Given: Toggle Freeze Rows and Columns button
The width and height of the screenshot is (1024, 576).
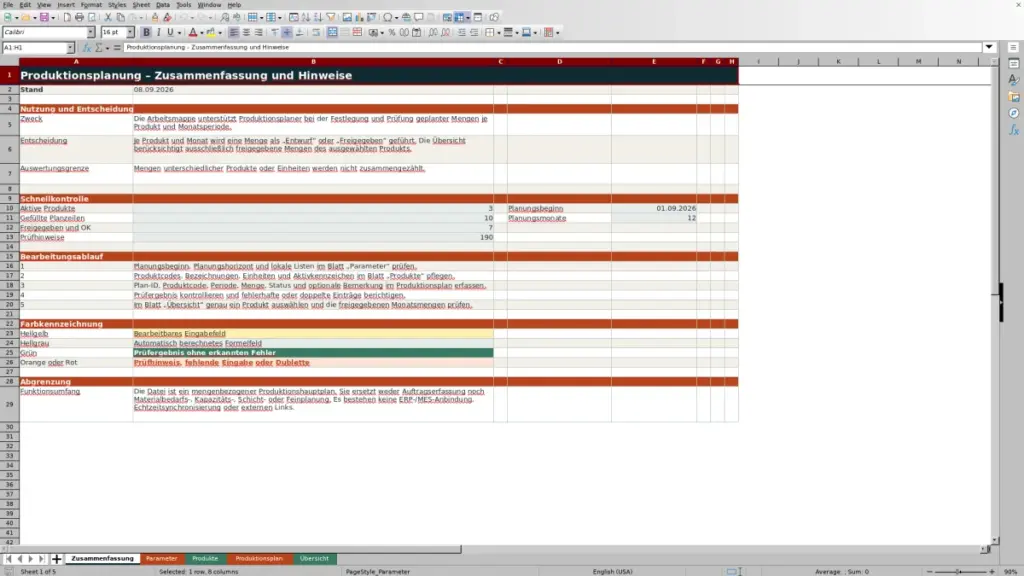Looking at the screenshot, I should 460,17.
